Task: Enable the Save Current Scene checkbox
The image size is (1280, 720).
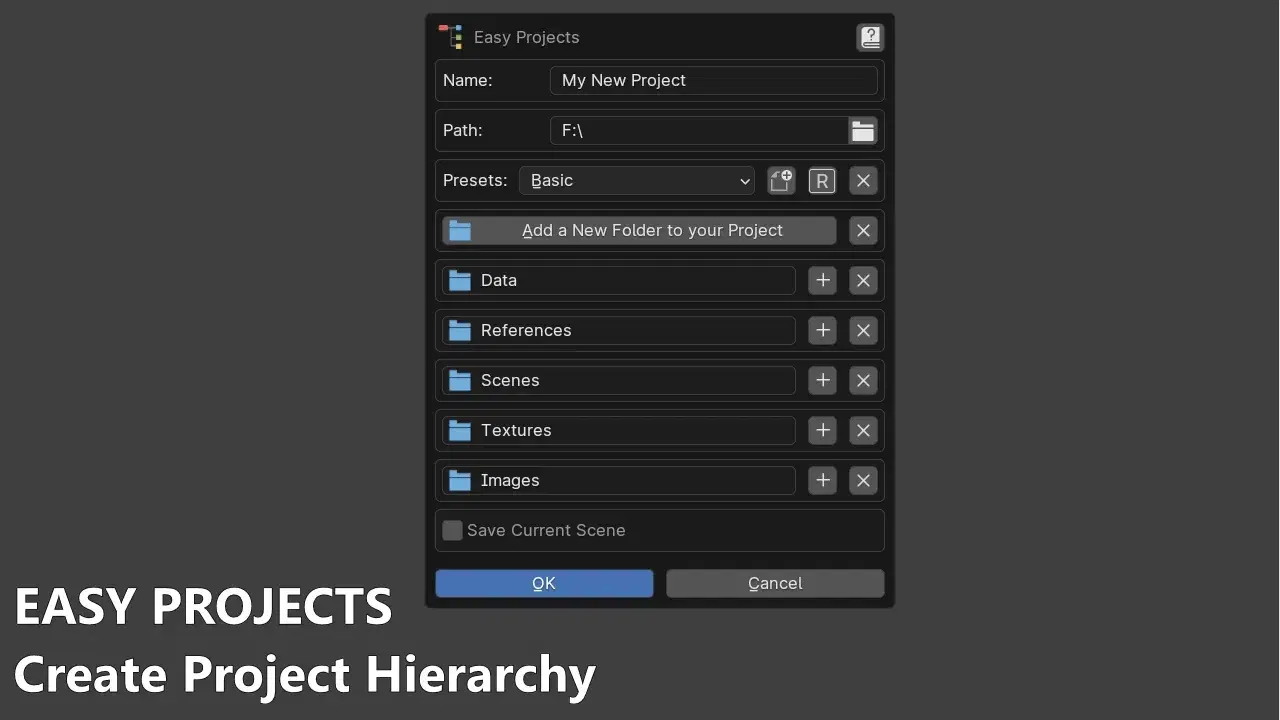Action: tap(452, 530)
